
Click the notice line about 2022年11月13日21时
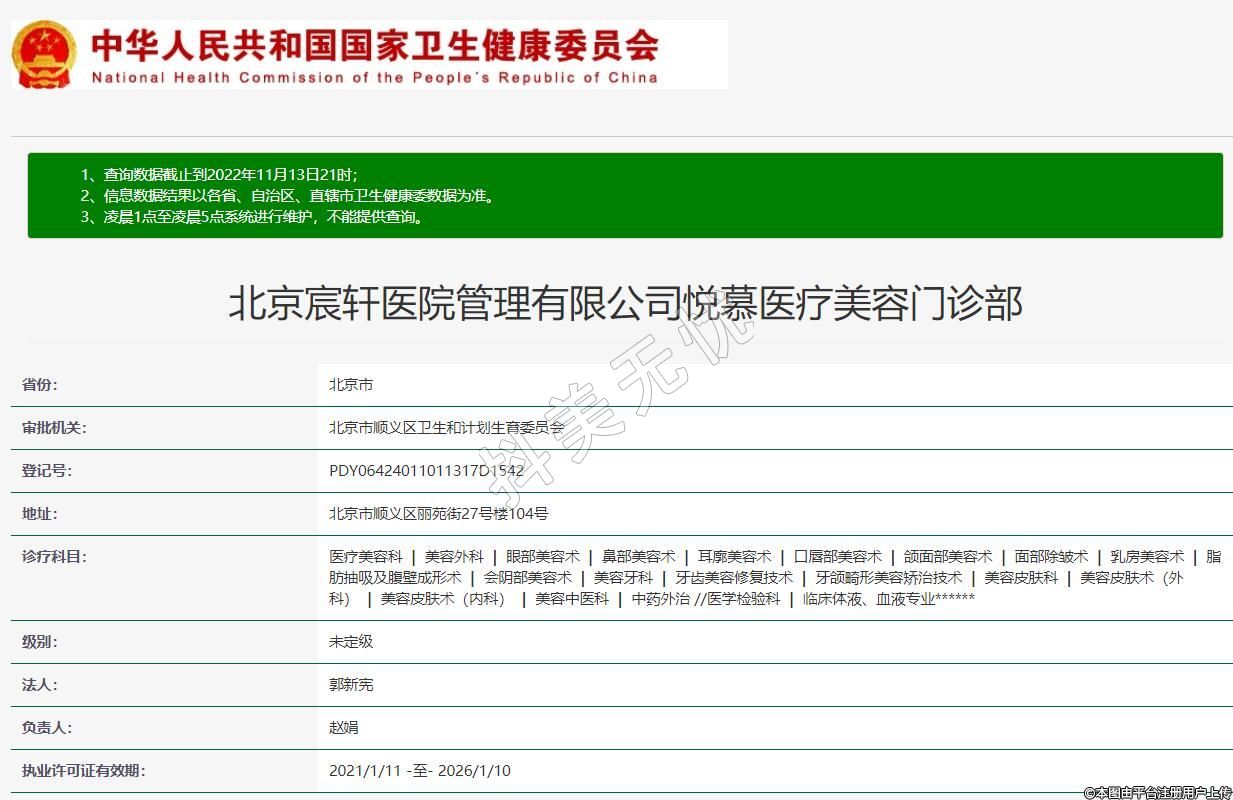coord(219,174)
